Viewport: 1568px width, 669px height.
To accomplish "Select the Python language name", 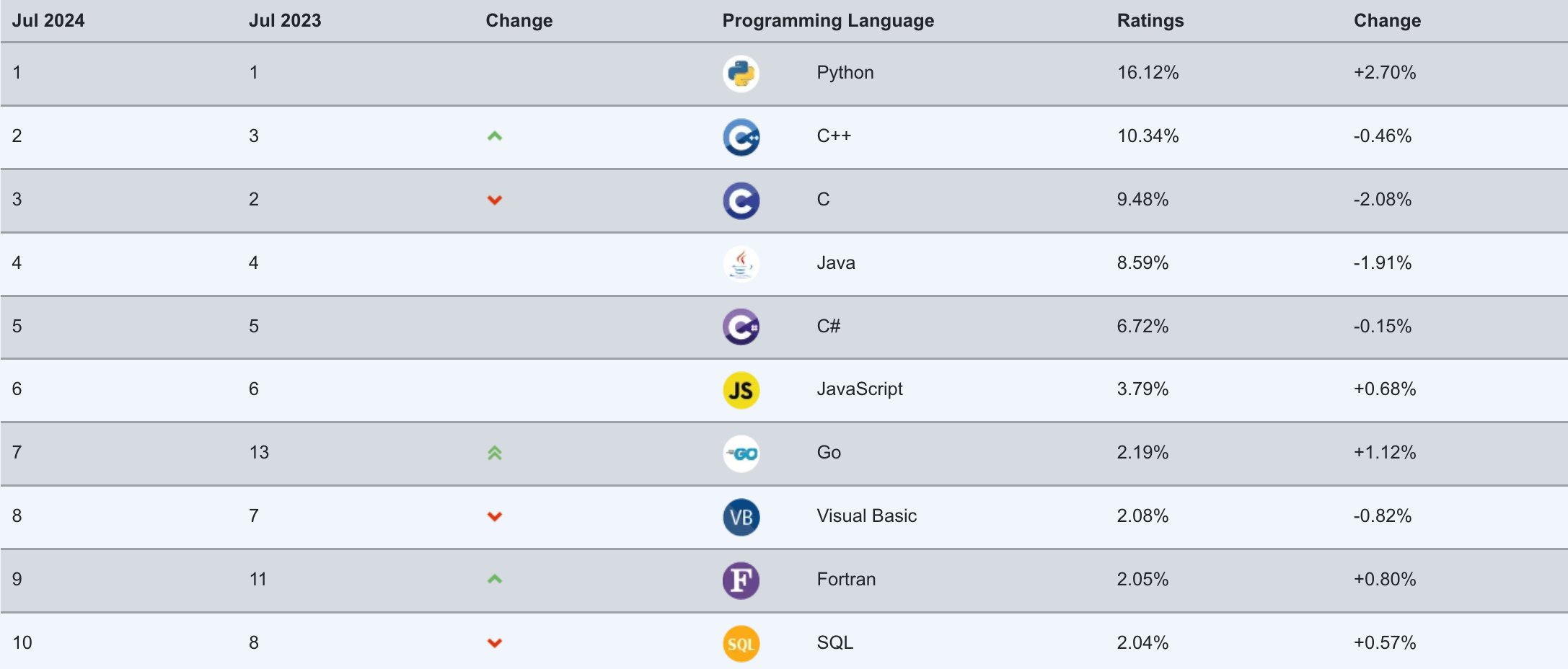I will click(x=845, y=73).
